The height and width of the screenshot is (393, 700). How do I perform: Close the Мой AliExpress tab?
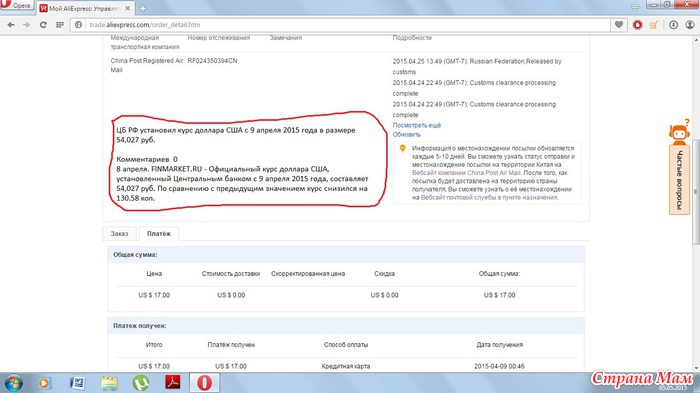pyautogui.click(x=127, y=8)
